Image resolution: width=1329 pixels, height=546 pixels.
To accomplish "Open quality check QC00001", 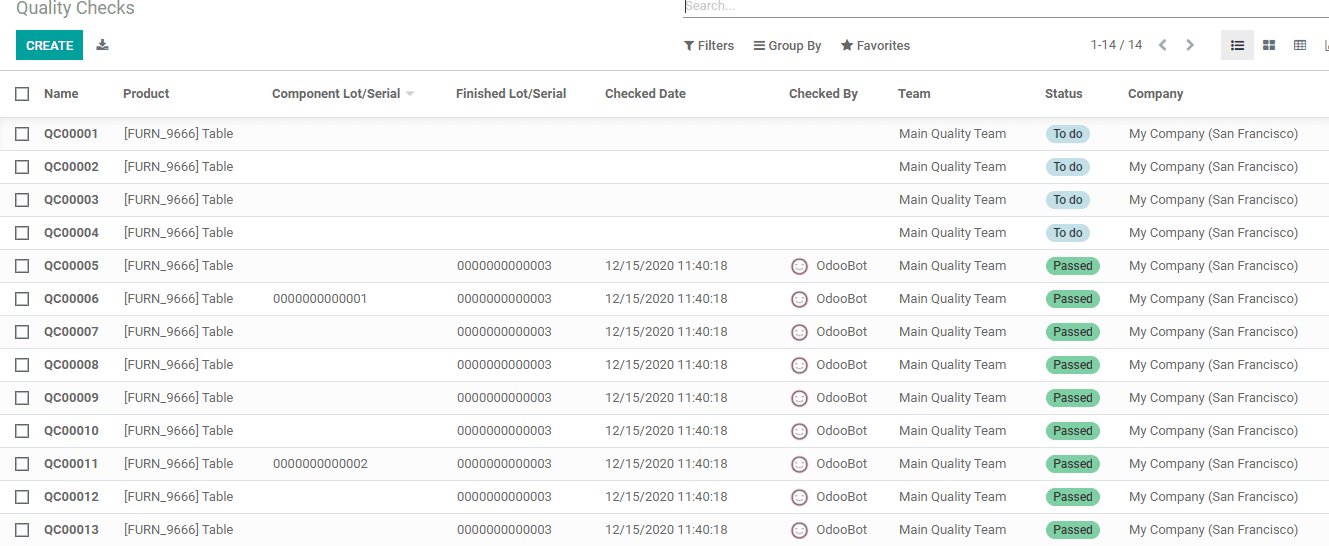I will point(71,134).
